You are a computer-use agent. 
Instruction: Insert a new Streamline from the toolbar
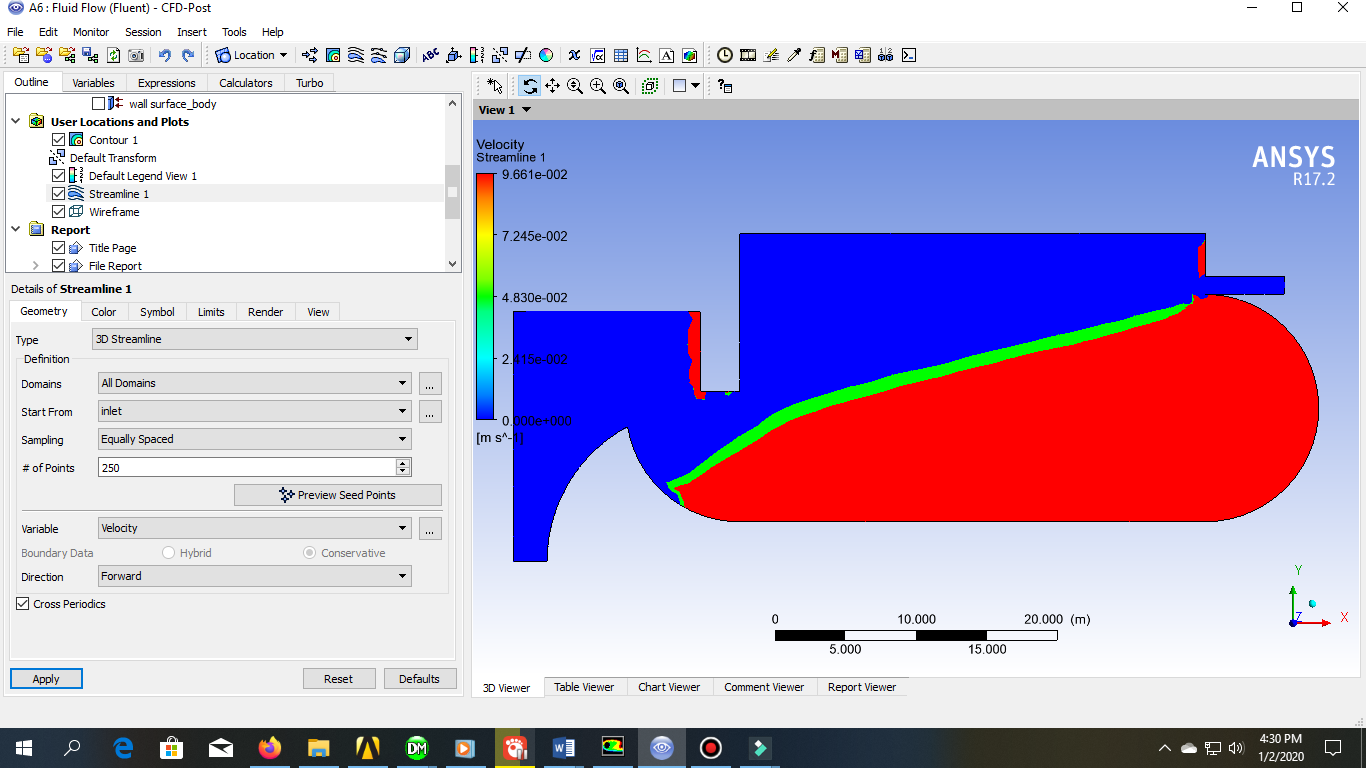pyautogui.click(x=357, y=55)
